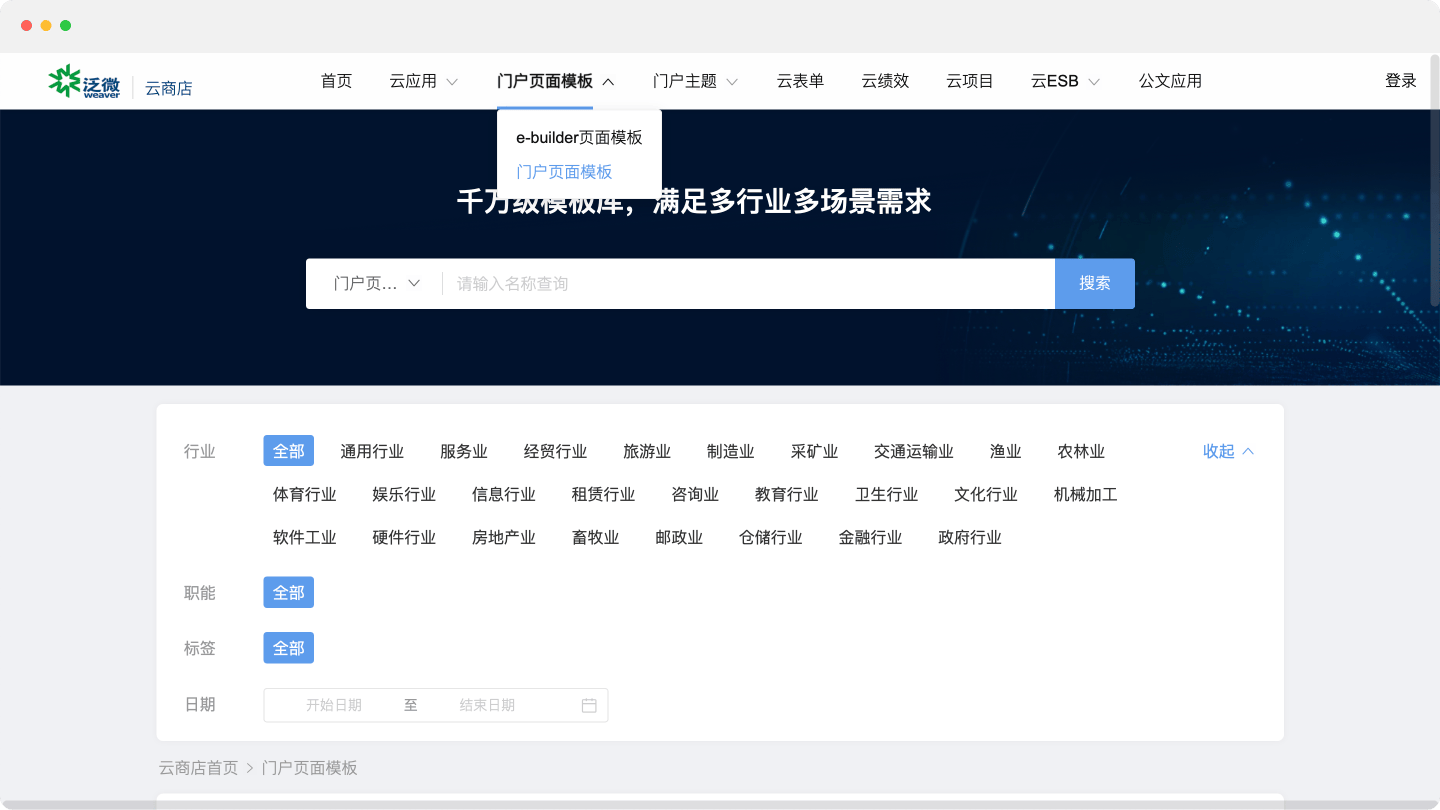Select 全部 in the 标签 filter
The width and height of the screenshot is (1440, 810).
pos(289,648)
